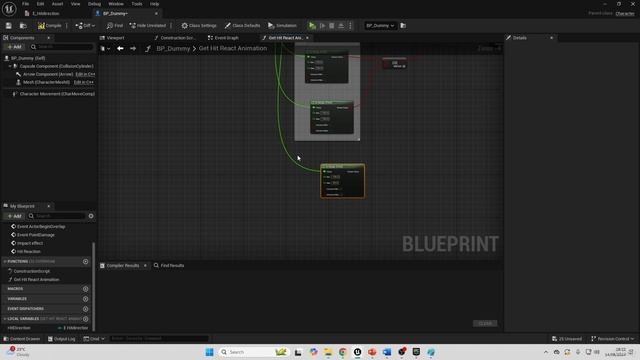640x360 pixels.
Task: Collapse the Functions section
Action: pyautogui.click(x=5, y=261)
